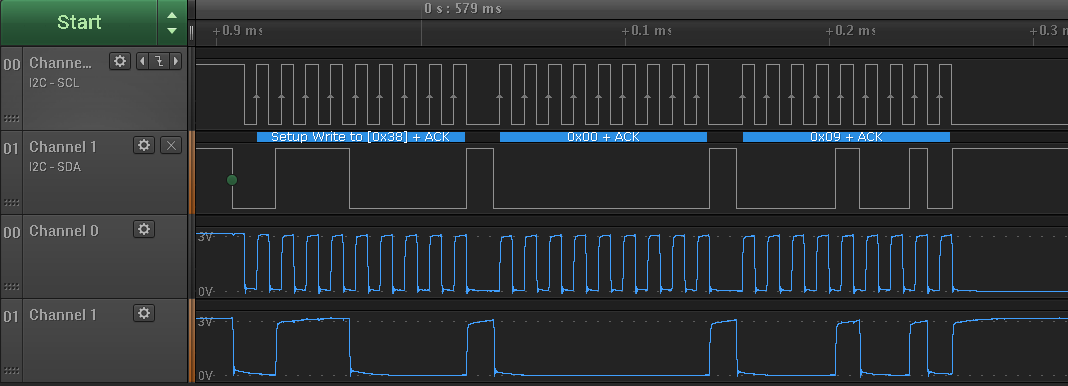Image resolution: width=1068 pixels, height=386 pixels.
Task: Grab the drag handle on analog Channel 0
Action: (11, 287)
